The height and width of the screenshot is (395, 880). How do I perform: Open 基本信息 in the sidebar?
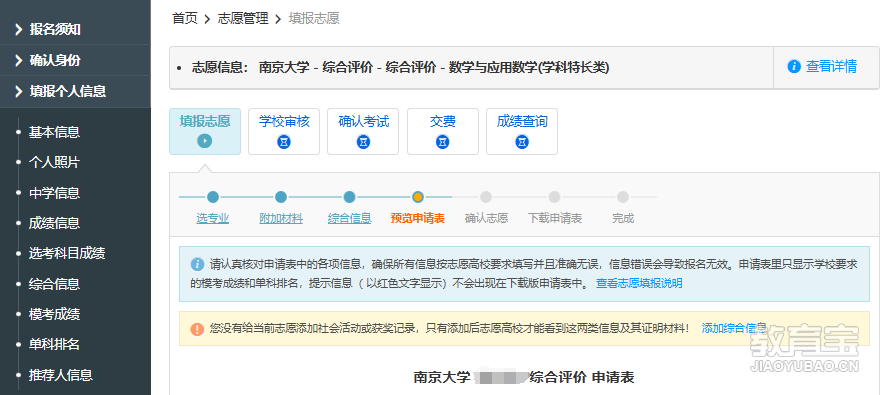(54, 132)
